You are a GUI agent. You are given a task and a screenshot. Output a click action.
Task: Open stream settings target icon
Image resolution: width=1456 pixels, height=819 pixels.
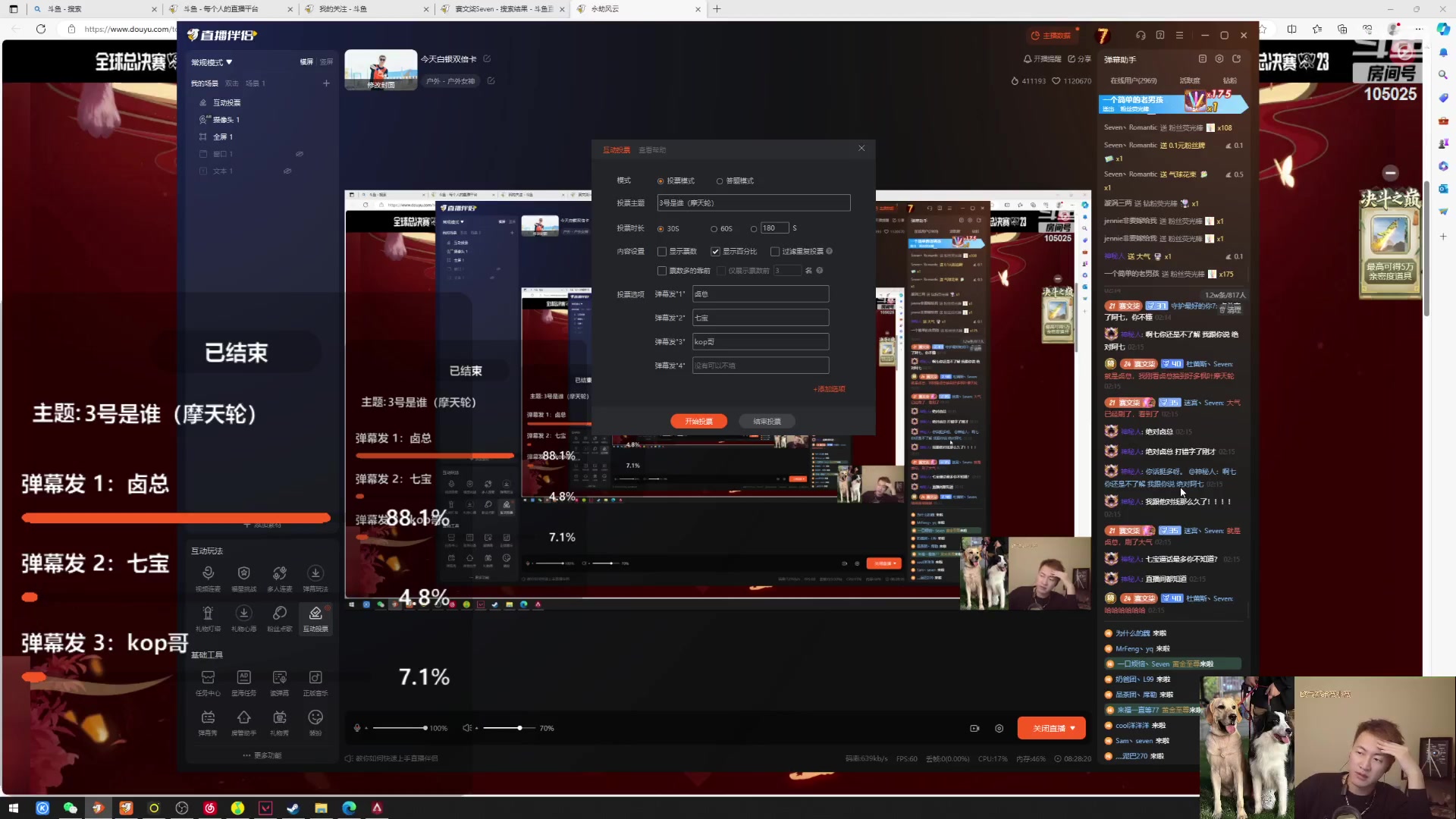[999, 728]
